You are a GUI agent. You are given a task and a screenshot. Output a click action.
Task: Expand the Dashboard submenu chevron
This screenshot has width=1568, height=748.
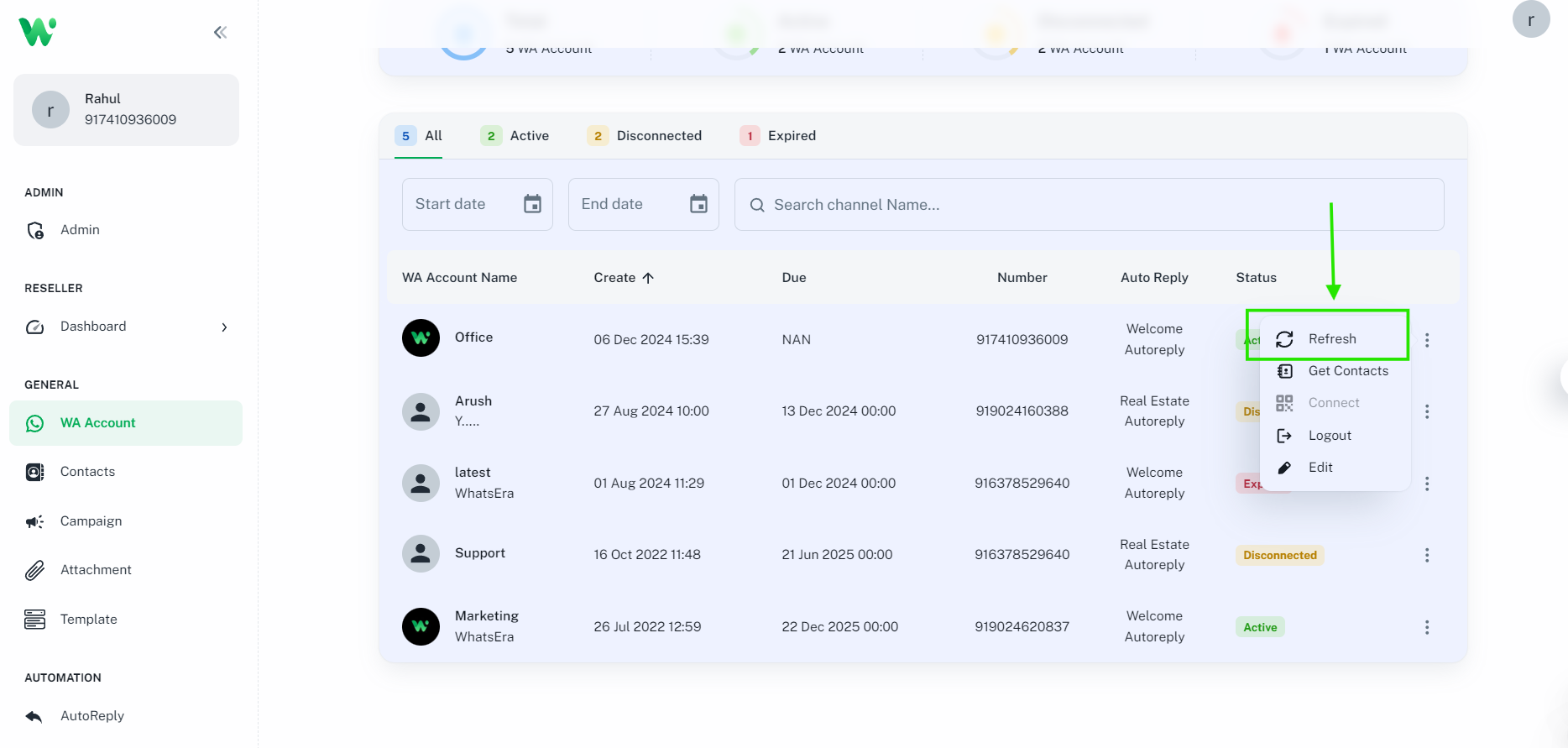[x=224, y=327]
